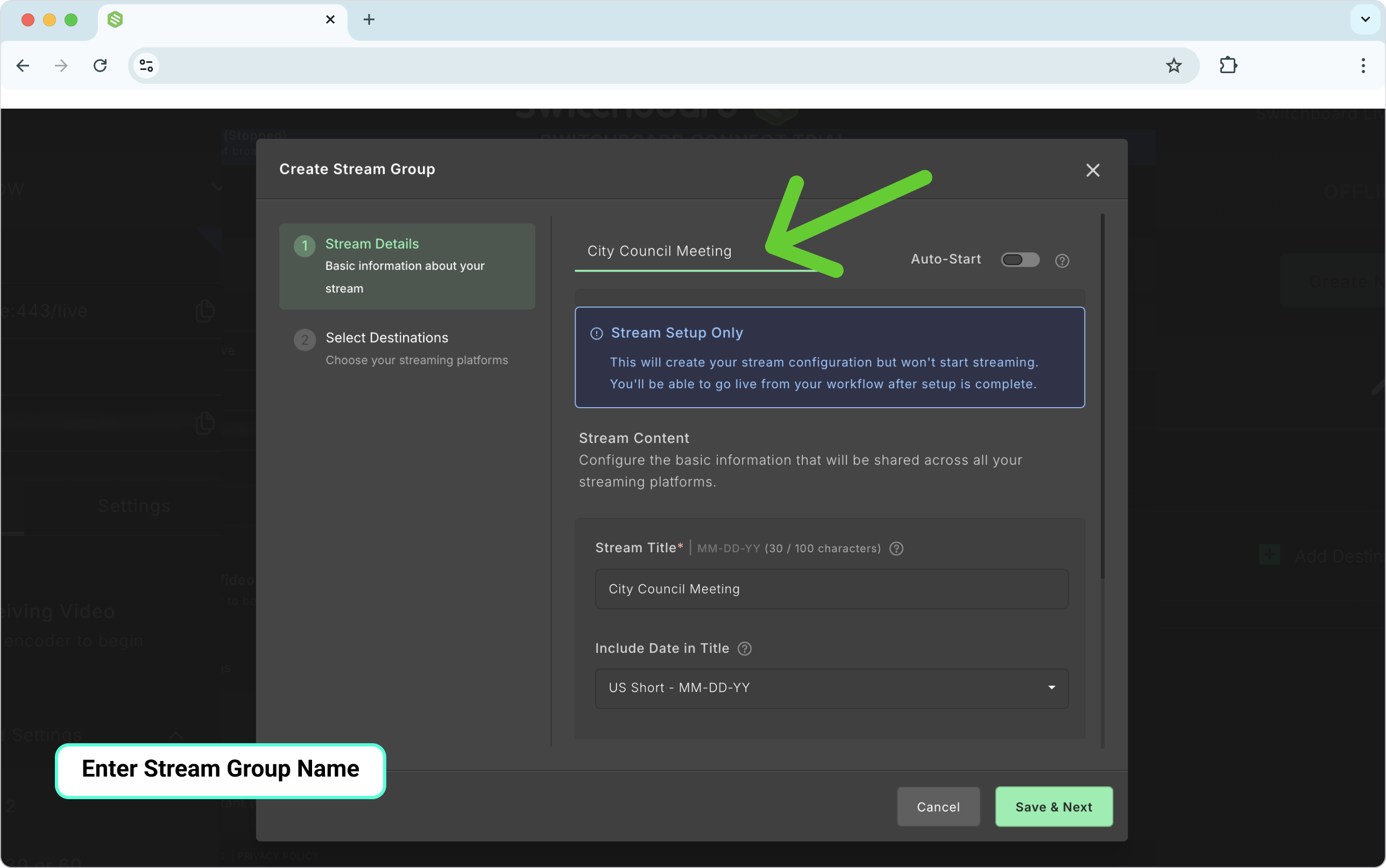Click the stream group name field
Image resolution: width=1386 pixels, height=868 pixels.
tap(698, 252)
